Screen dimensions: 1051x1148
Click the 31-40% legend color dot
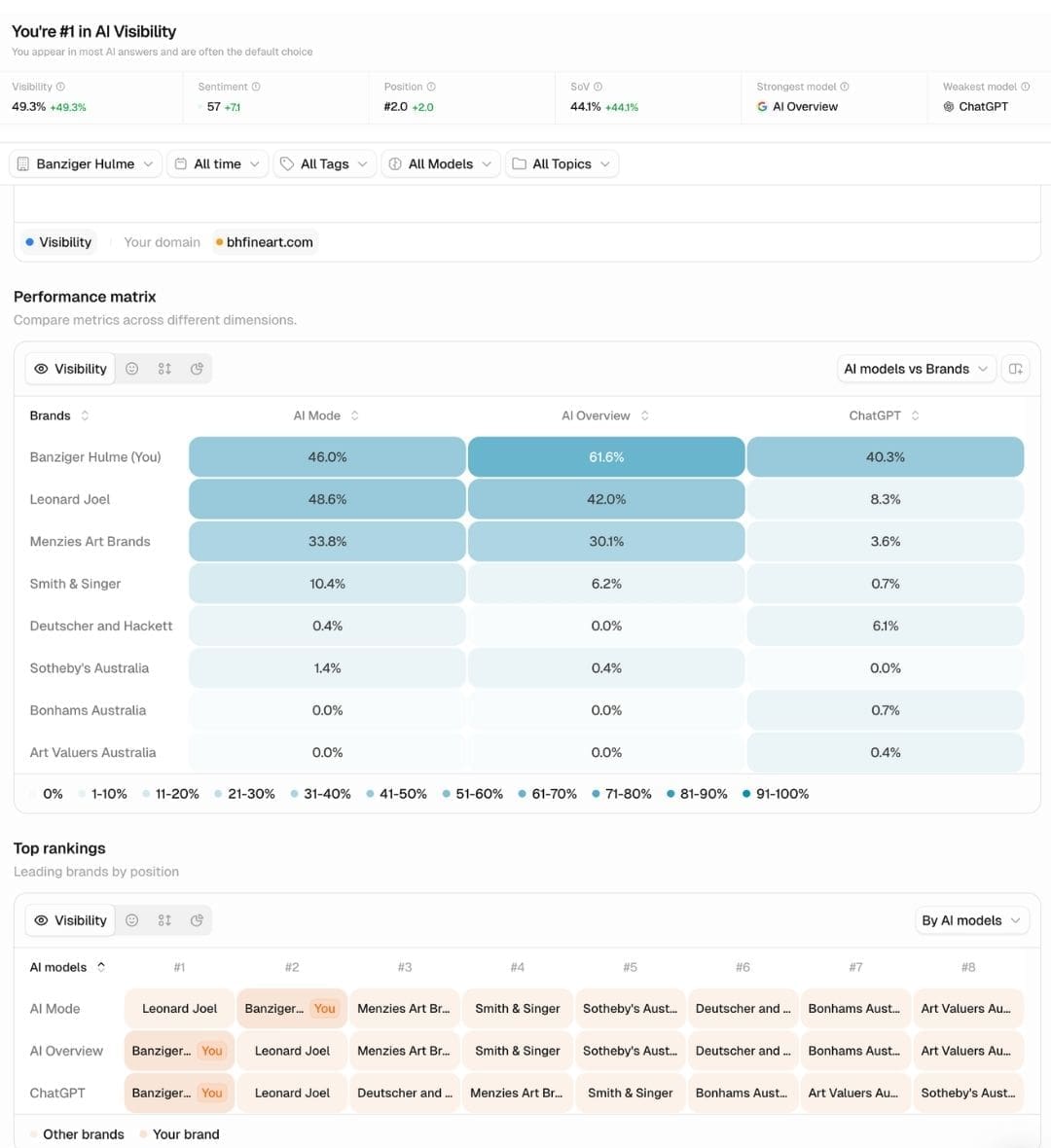tap(294, 795)
